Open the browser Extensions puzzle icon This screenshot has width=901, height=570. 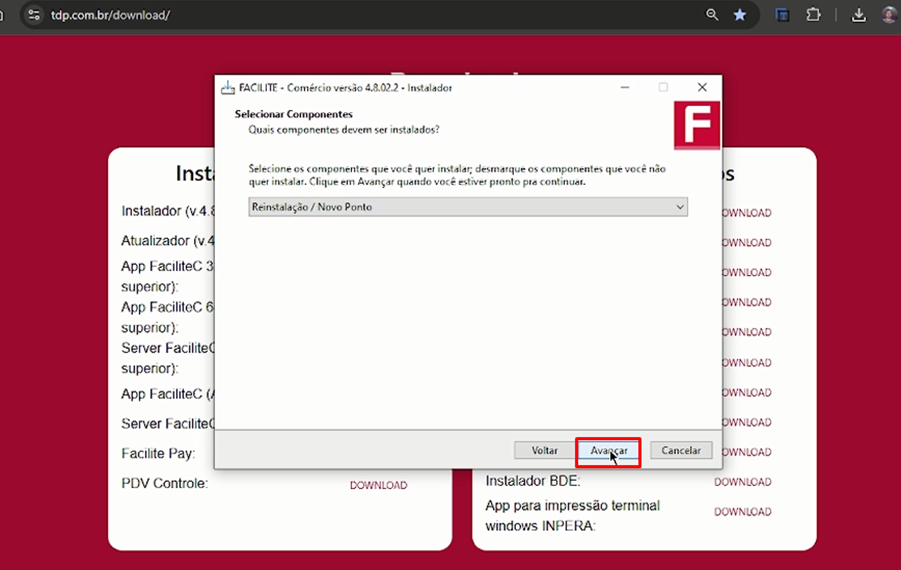(x=813, y=15)
